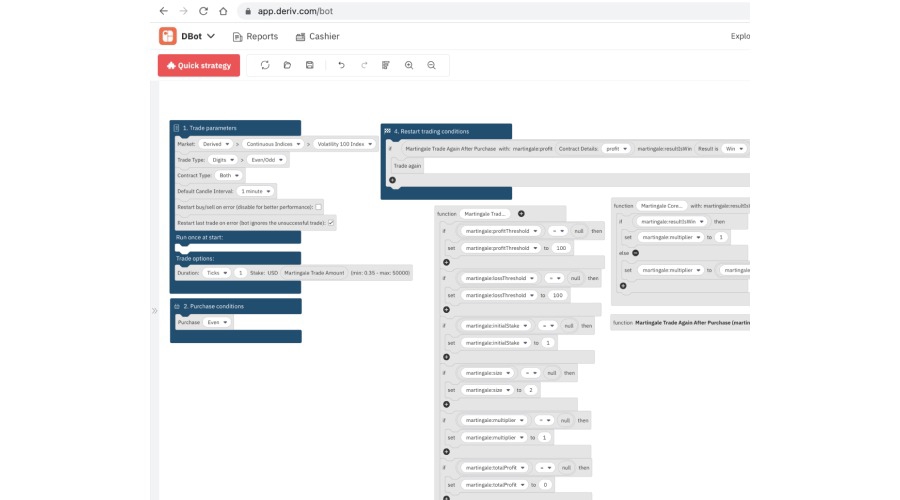Sort blocks using the toolbar sort icon

point(386,65)
